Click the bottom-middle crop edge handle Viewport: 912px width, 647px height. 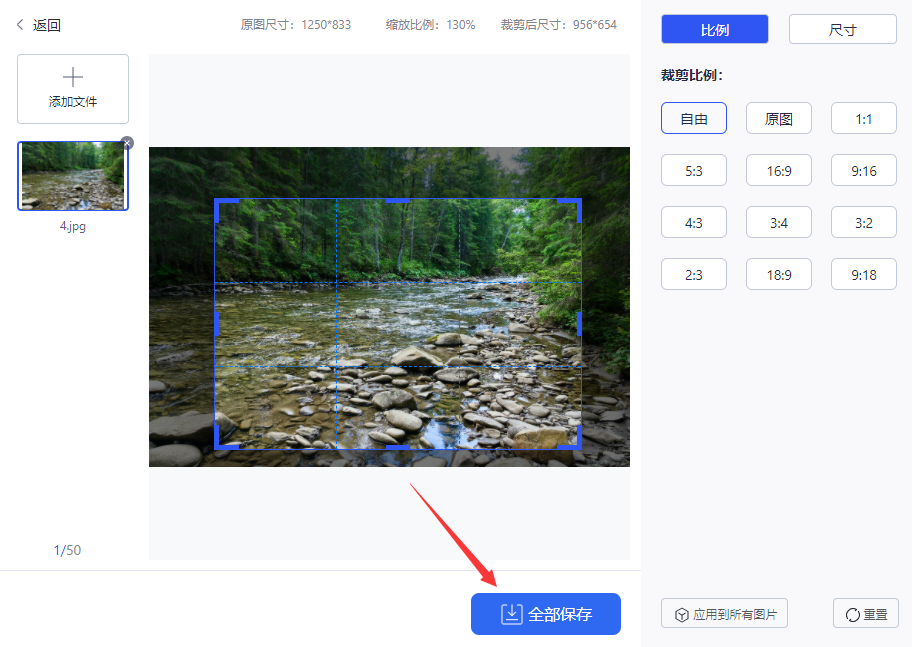click(x=398, y=447)
